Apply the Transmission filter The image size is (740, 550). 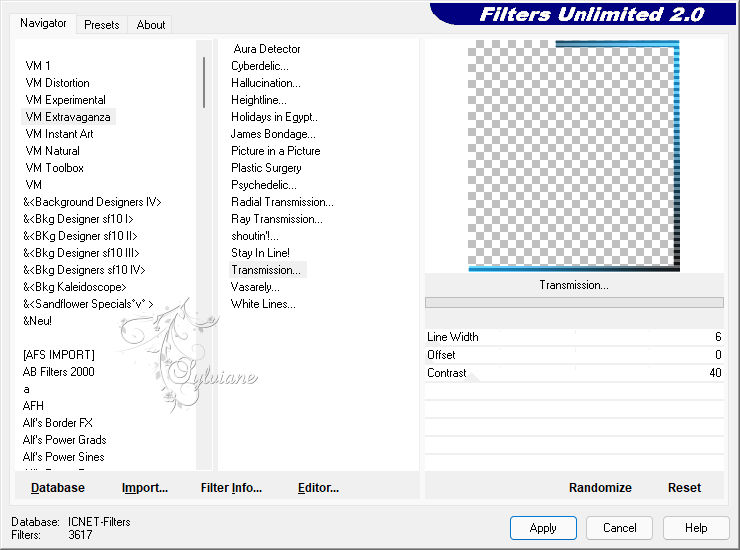click(x=543, y=528)
